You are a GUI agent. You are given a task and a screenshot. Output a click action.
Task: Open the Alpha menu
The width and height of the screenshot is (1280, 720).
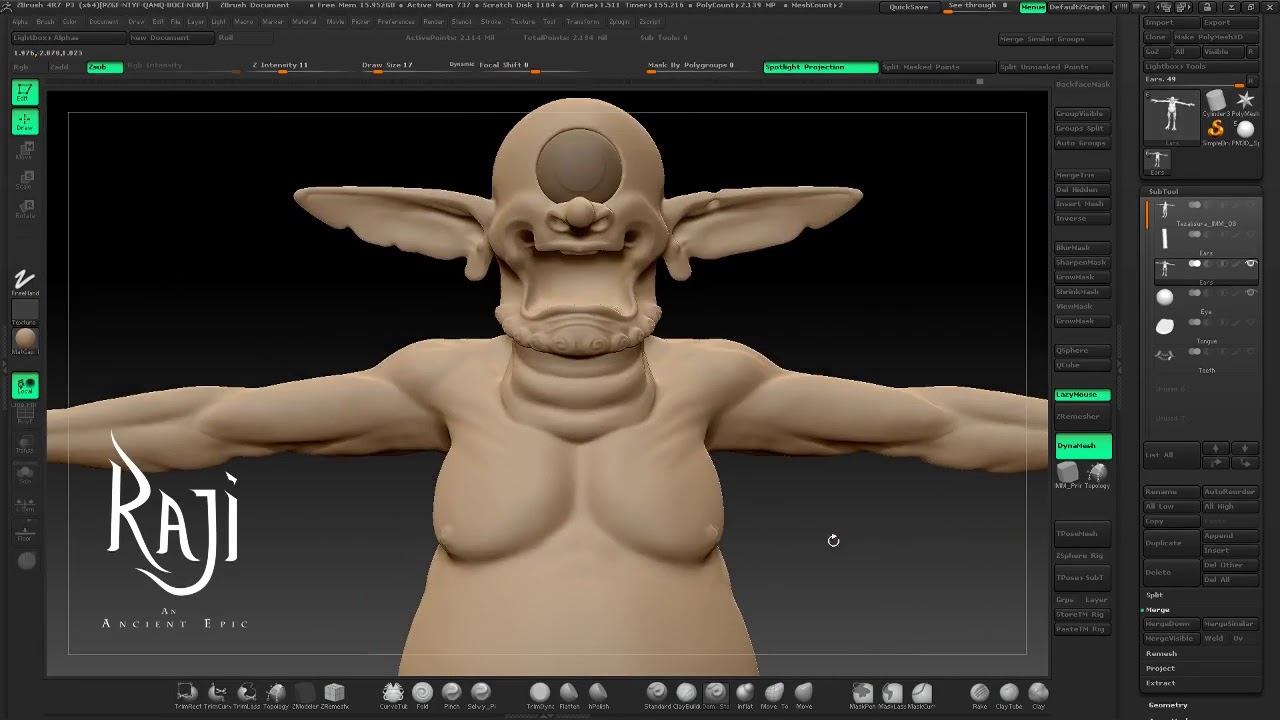[20, 22]
